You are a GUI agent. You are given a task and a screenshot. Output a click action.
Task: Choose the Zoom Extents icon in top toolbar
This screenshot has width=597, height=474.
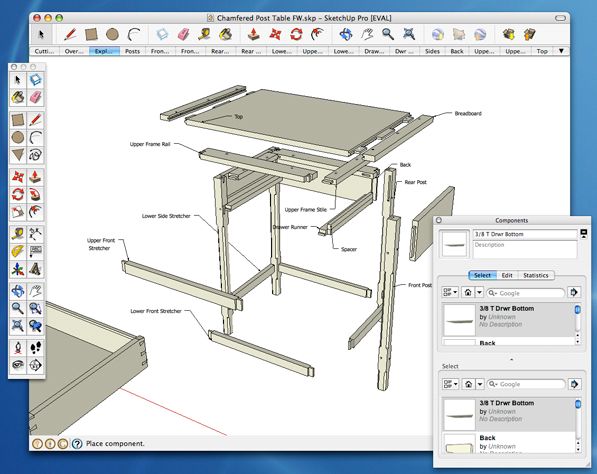click(409, 34)
